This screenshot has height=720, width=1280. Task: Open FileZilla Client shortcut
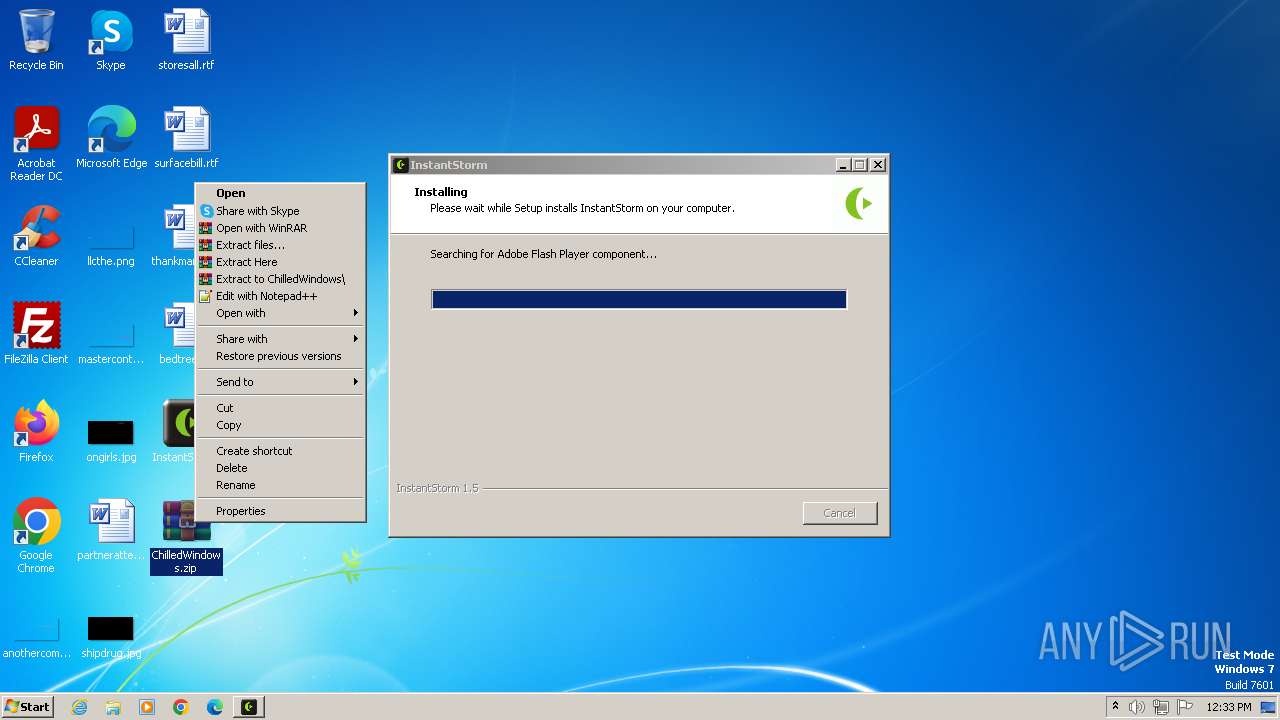coord(36,334)
